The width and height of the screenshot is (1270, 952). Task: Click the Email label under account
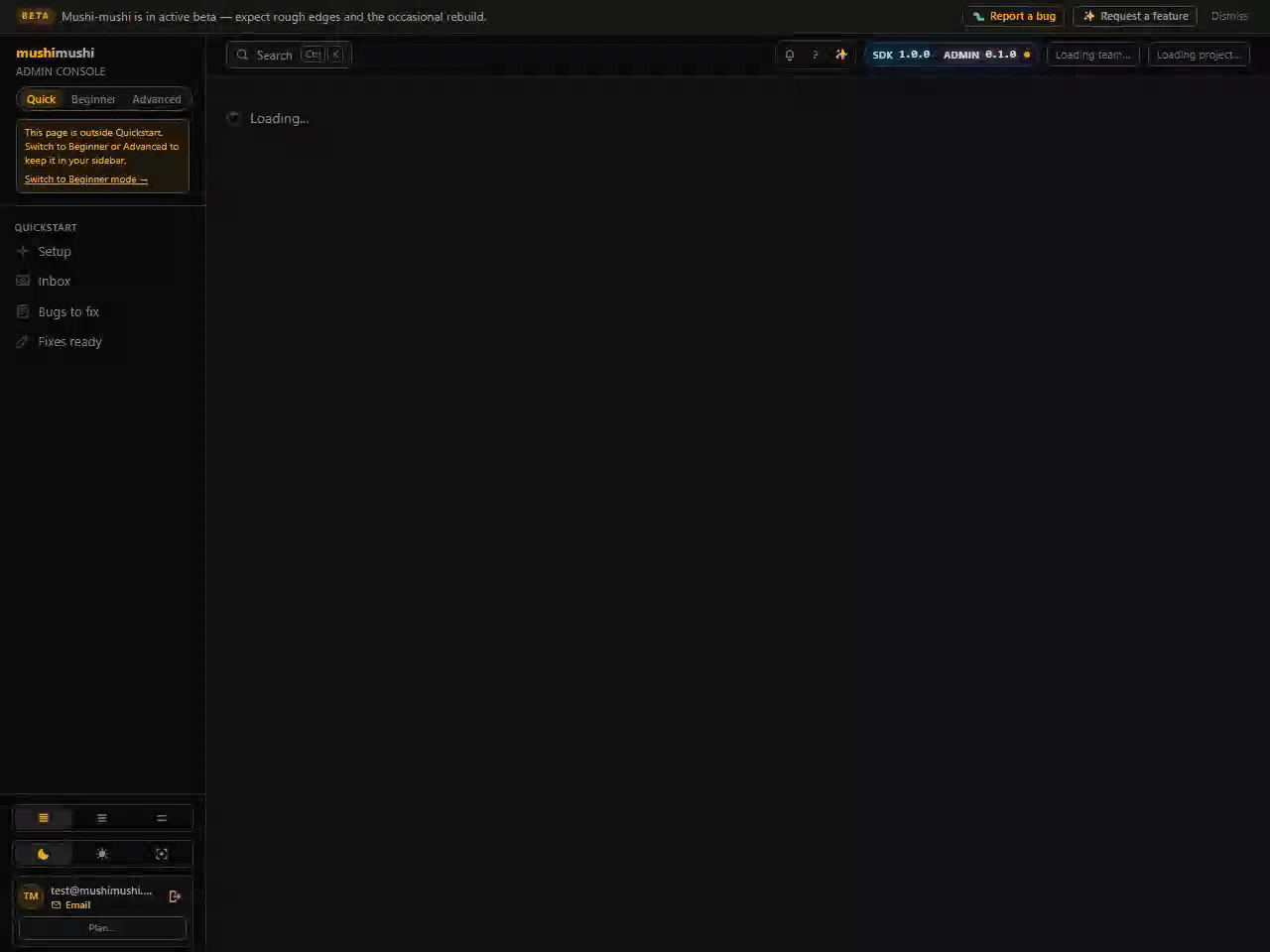tap(77, 905)
